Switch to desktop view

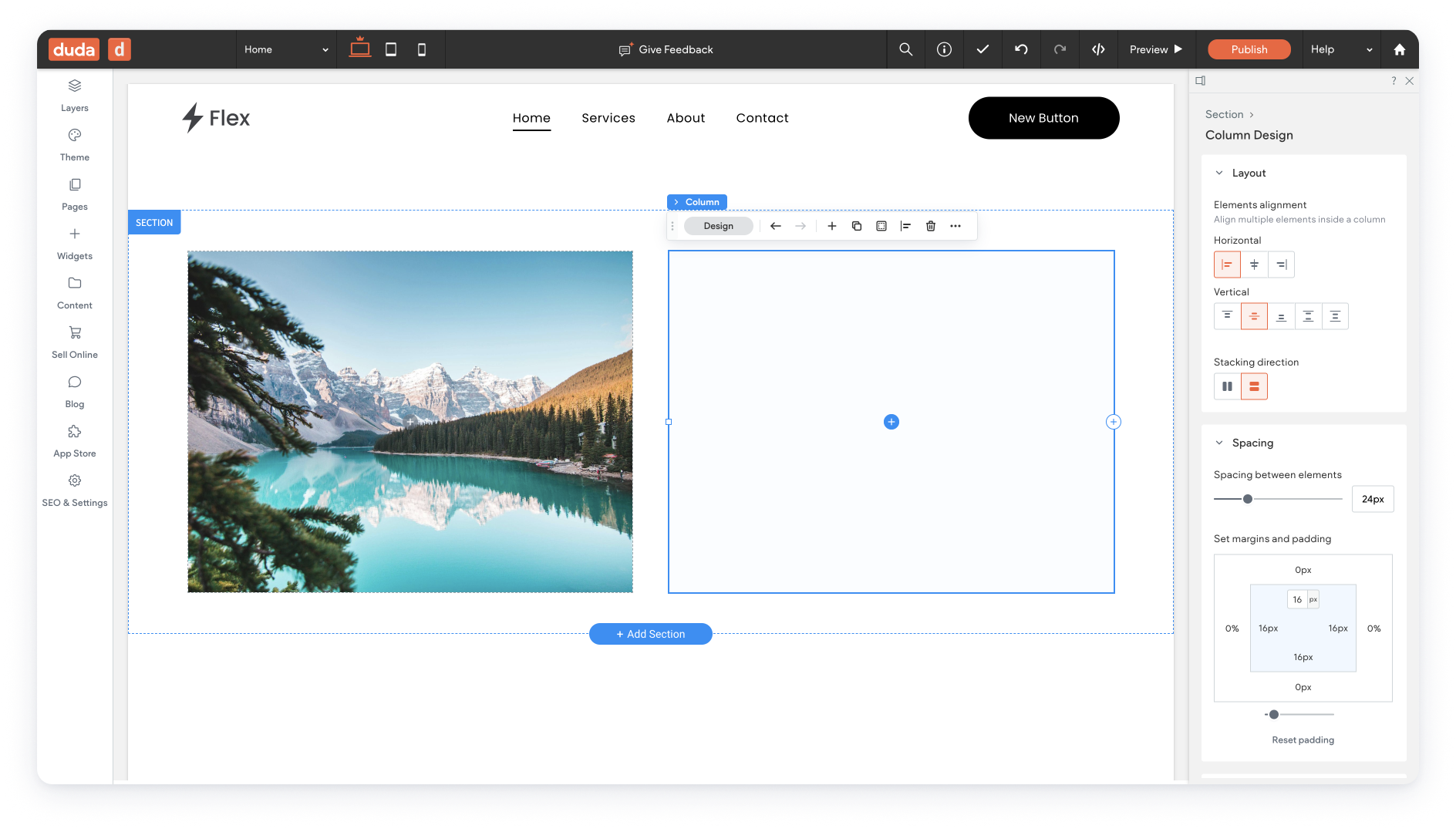point(360,49)
